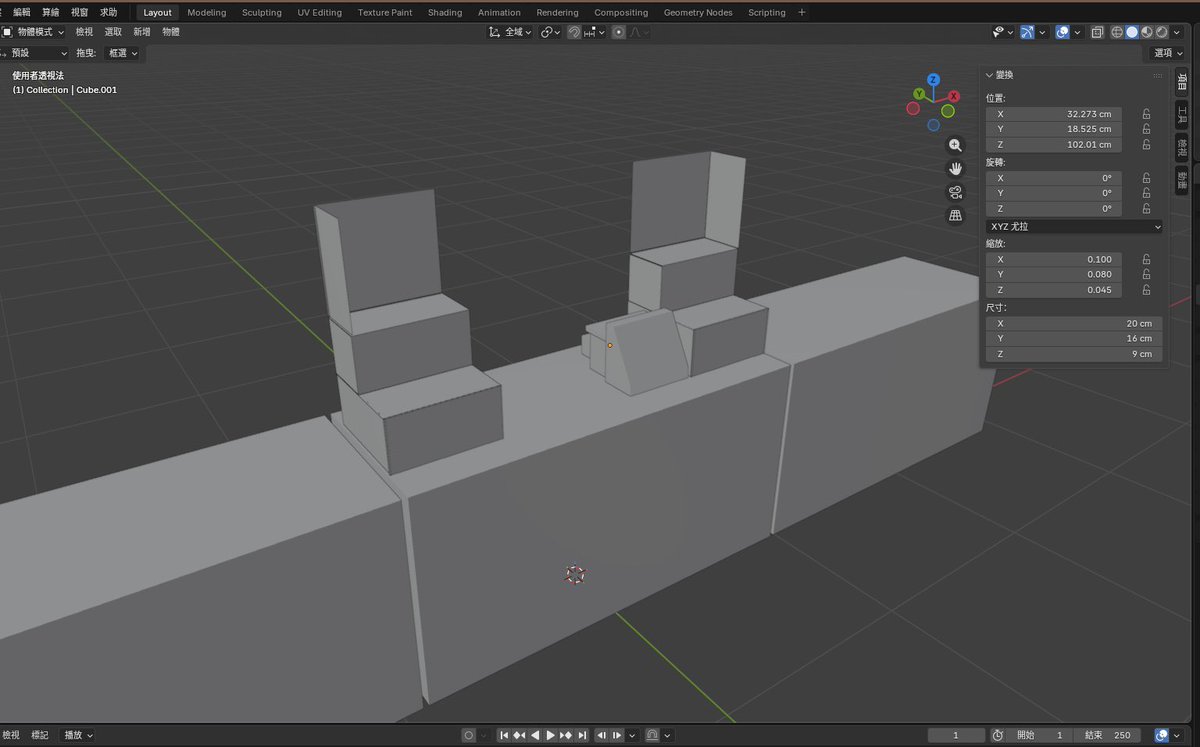This screenshot has width=1200, height=747.
Task: Click the zoom magnifier icon in the viewport
Action: tap(955, 146)
